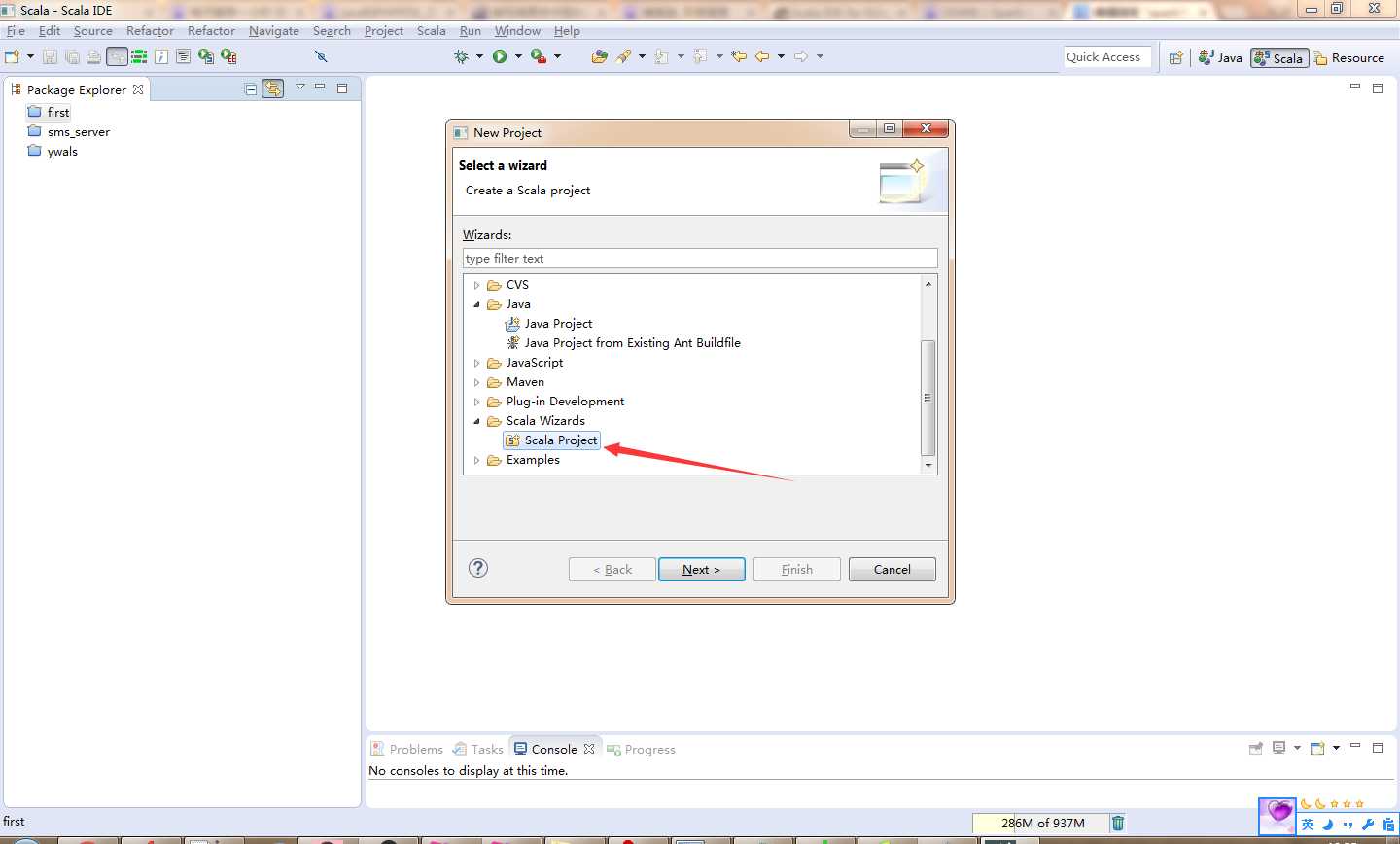
Task: Click the Search flashlight icon
Action: pyautogui.click(x=624, y=56)
